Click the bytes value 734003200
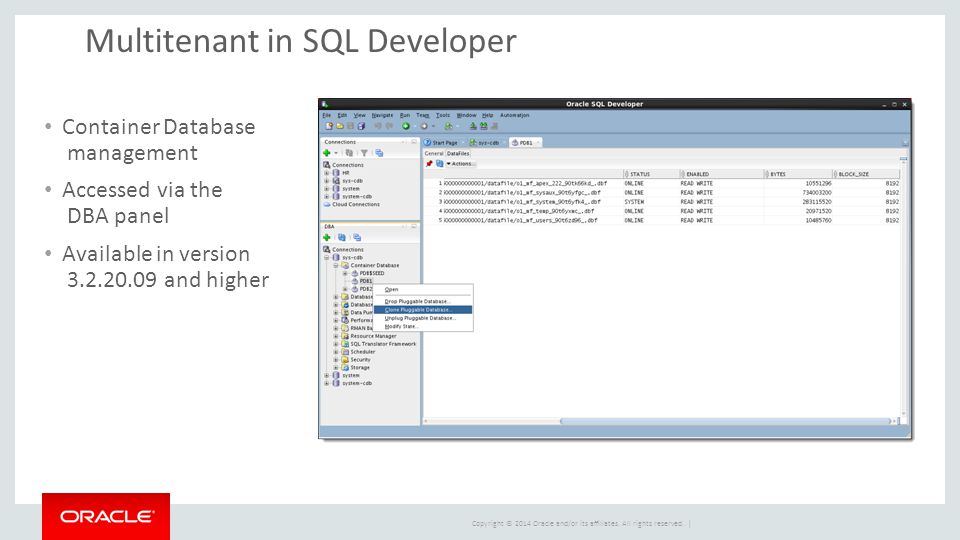 (x=819, y=192)
